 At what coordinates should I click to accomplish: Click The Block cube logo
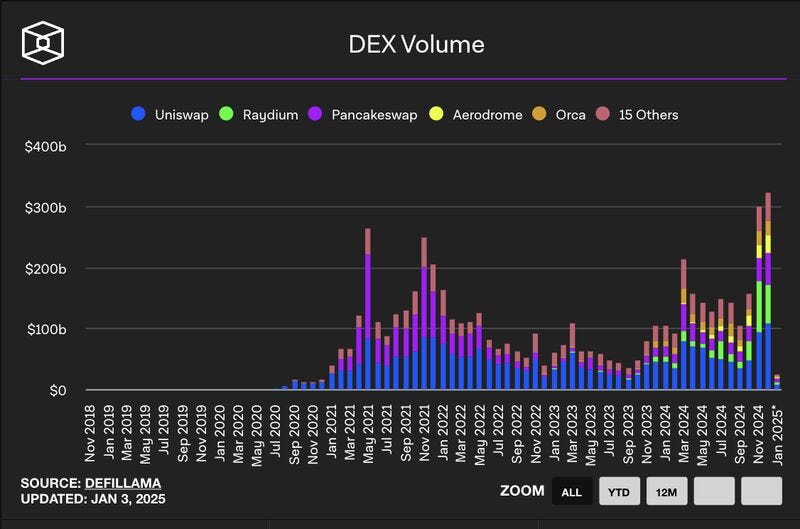coord(43,43)
